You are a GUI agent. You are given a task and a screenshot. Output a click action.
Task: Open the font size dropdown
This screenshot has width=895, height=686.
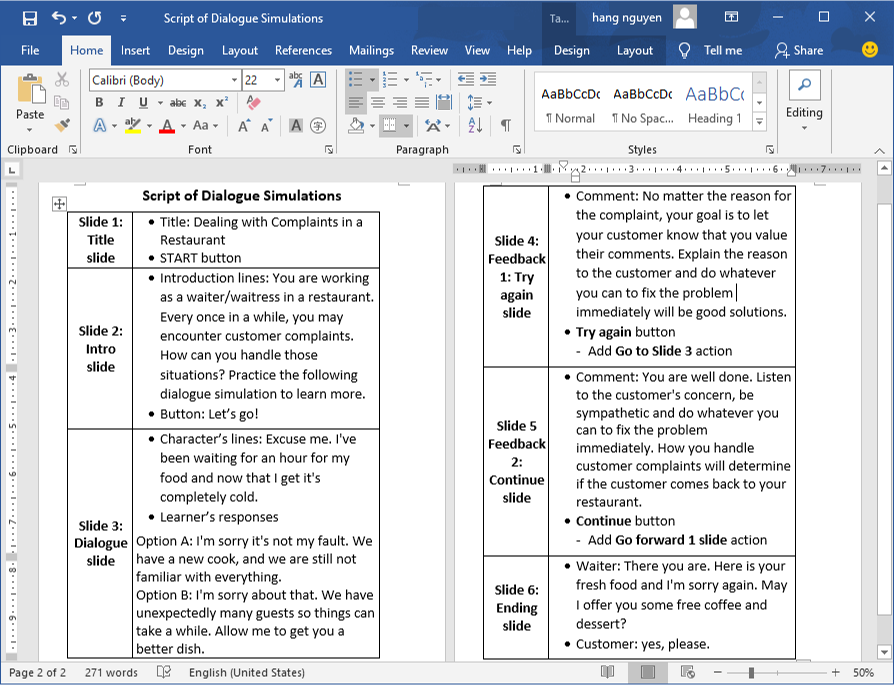[x=277, y=80]
